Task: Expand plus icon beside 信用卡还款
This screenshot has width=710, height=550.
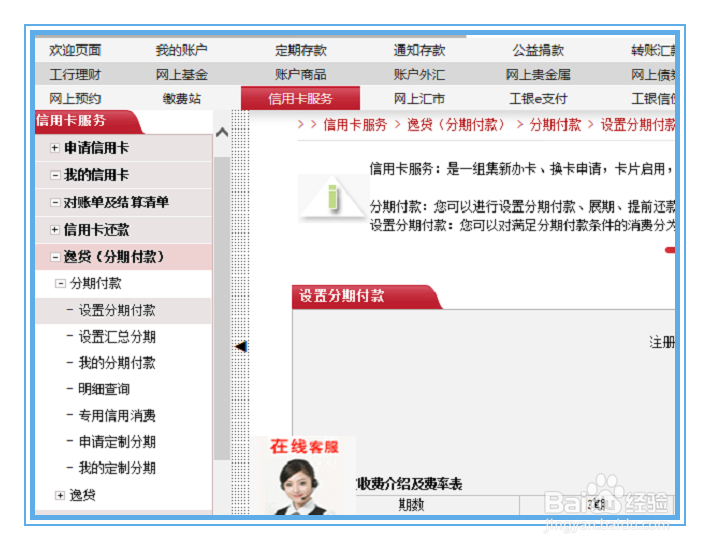Action: (x=55, y=230)
